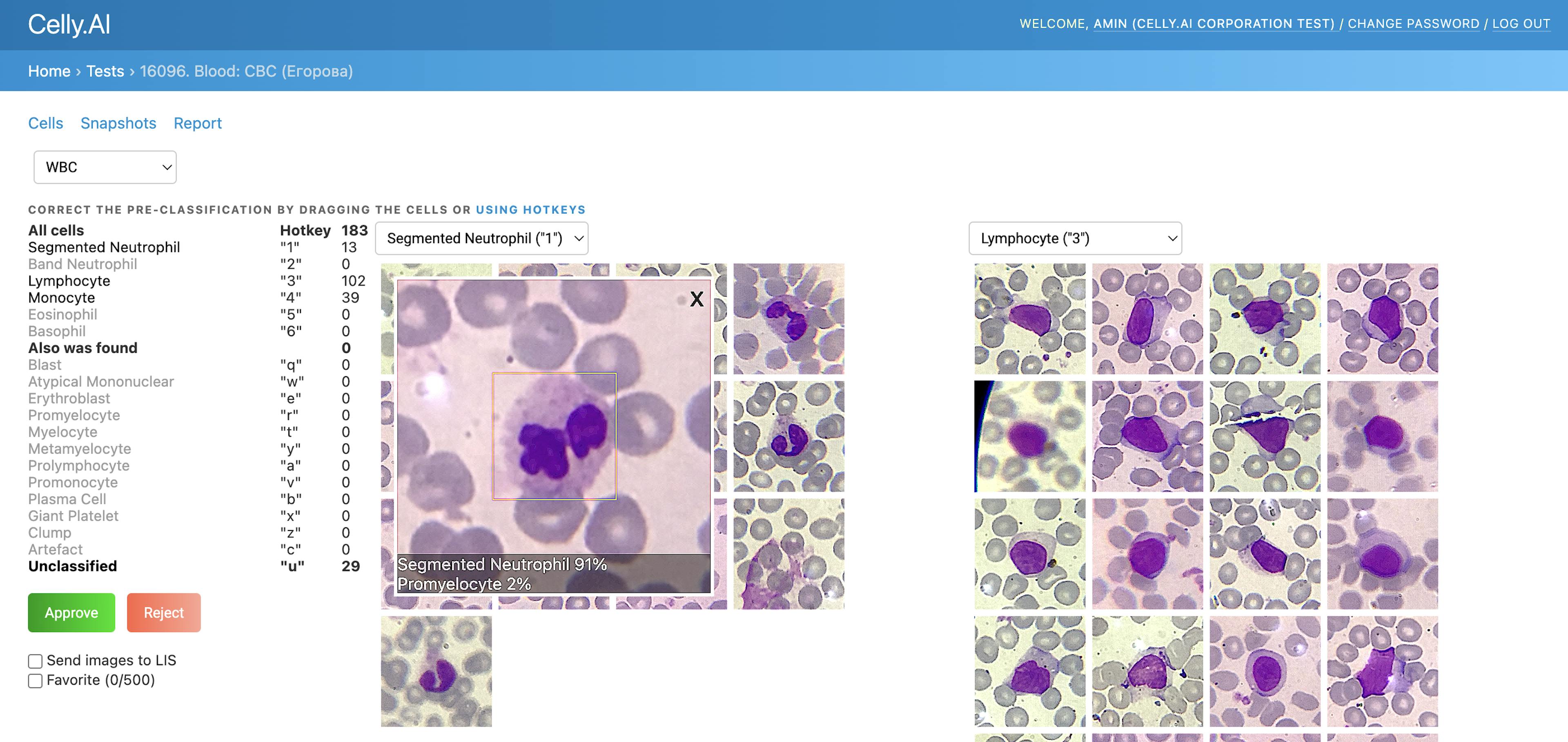Viewport: 1568px width, 742px height.
Task: Click the neutrophil thumbnail below the popup
Action: [437, 671]
